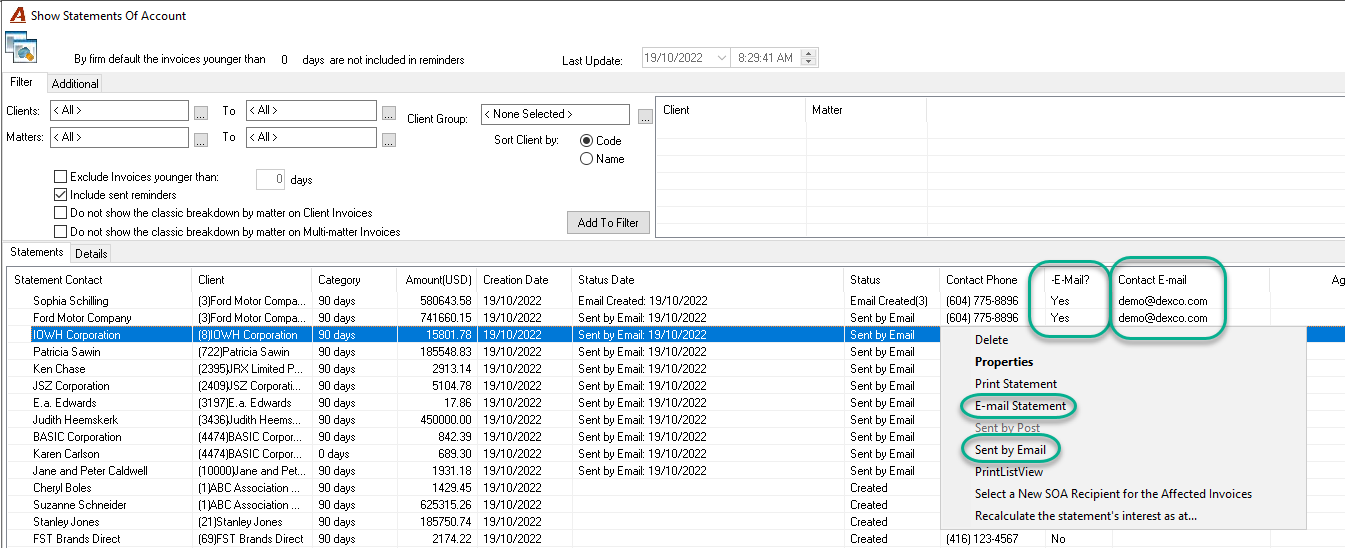1345x548 pixels.
Task: Click the statements refresh icon under the title
Action: (x=20, y=47)
